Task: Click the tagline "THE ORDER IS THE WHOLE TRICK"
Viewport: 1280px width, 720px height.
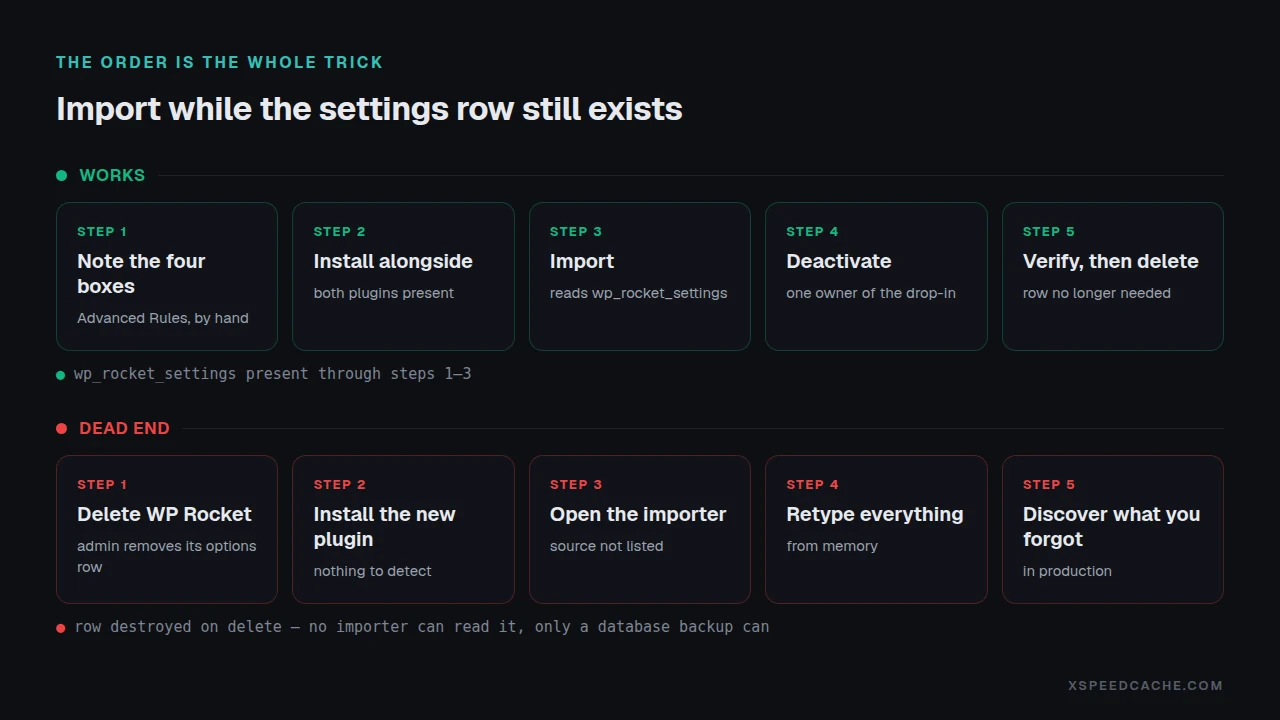Action: click(x=219, y=62)
